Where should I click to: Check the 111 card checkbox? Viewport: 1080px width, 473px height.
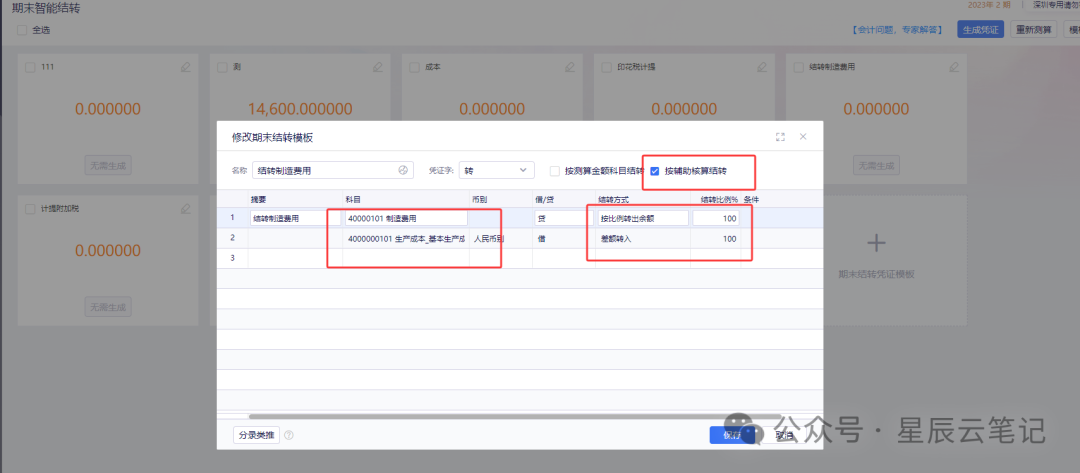[x=30, y=67]
